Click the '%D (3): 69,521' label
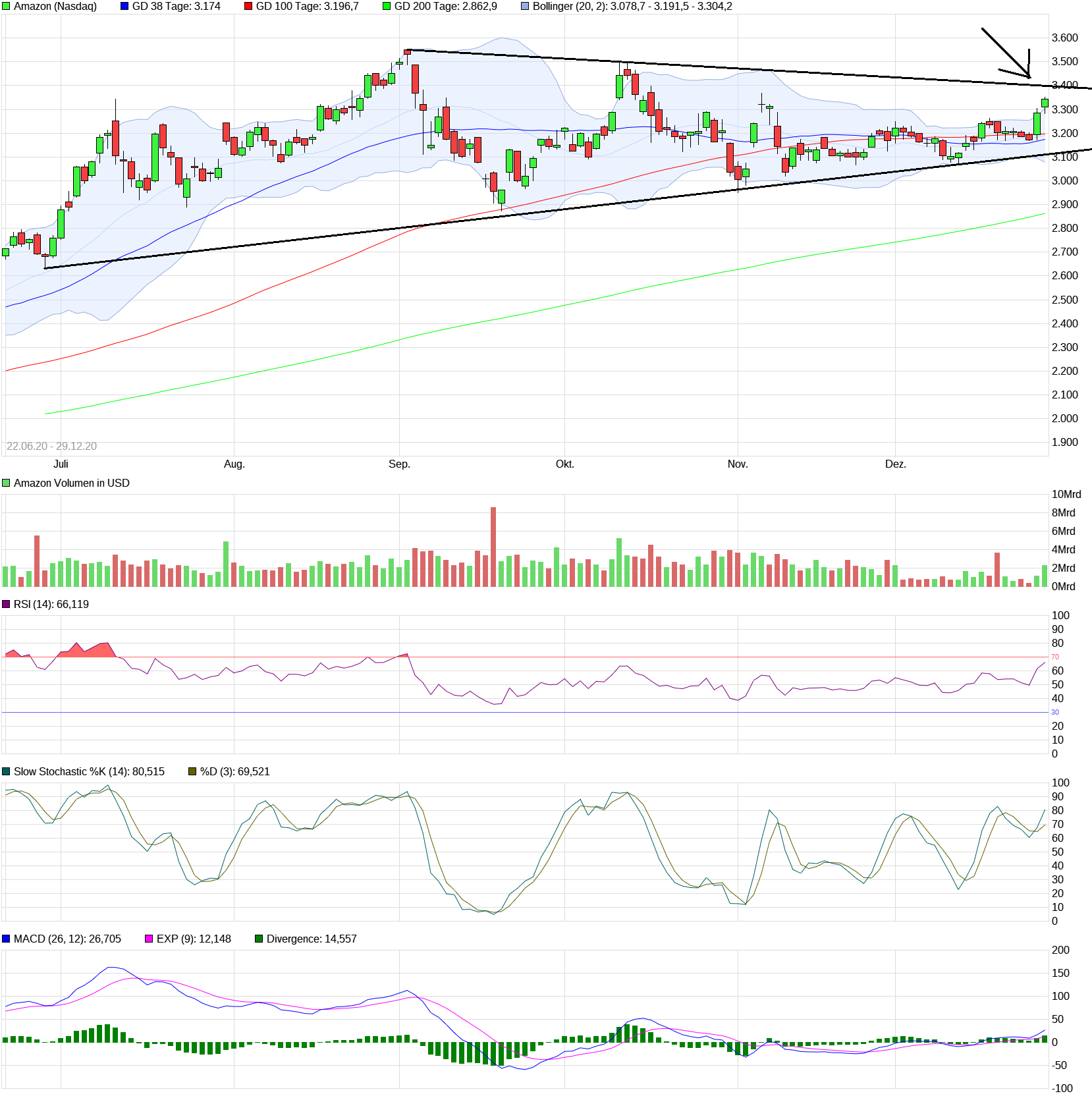 235,772
